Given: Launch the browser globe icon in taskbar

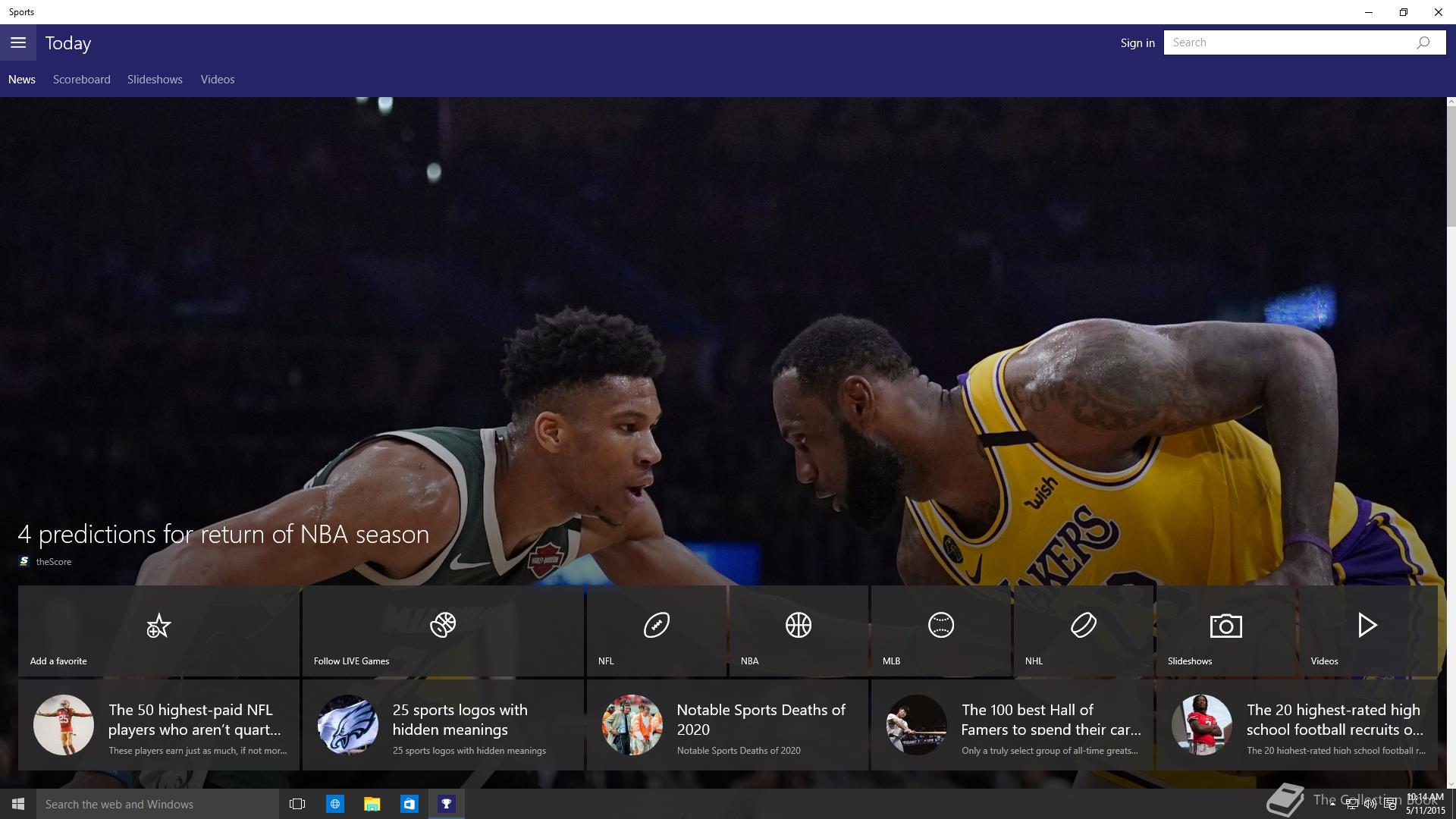Looking at the screenshot, I should [x=334, y=804].
